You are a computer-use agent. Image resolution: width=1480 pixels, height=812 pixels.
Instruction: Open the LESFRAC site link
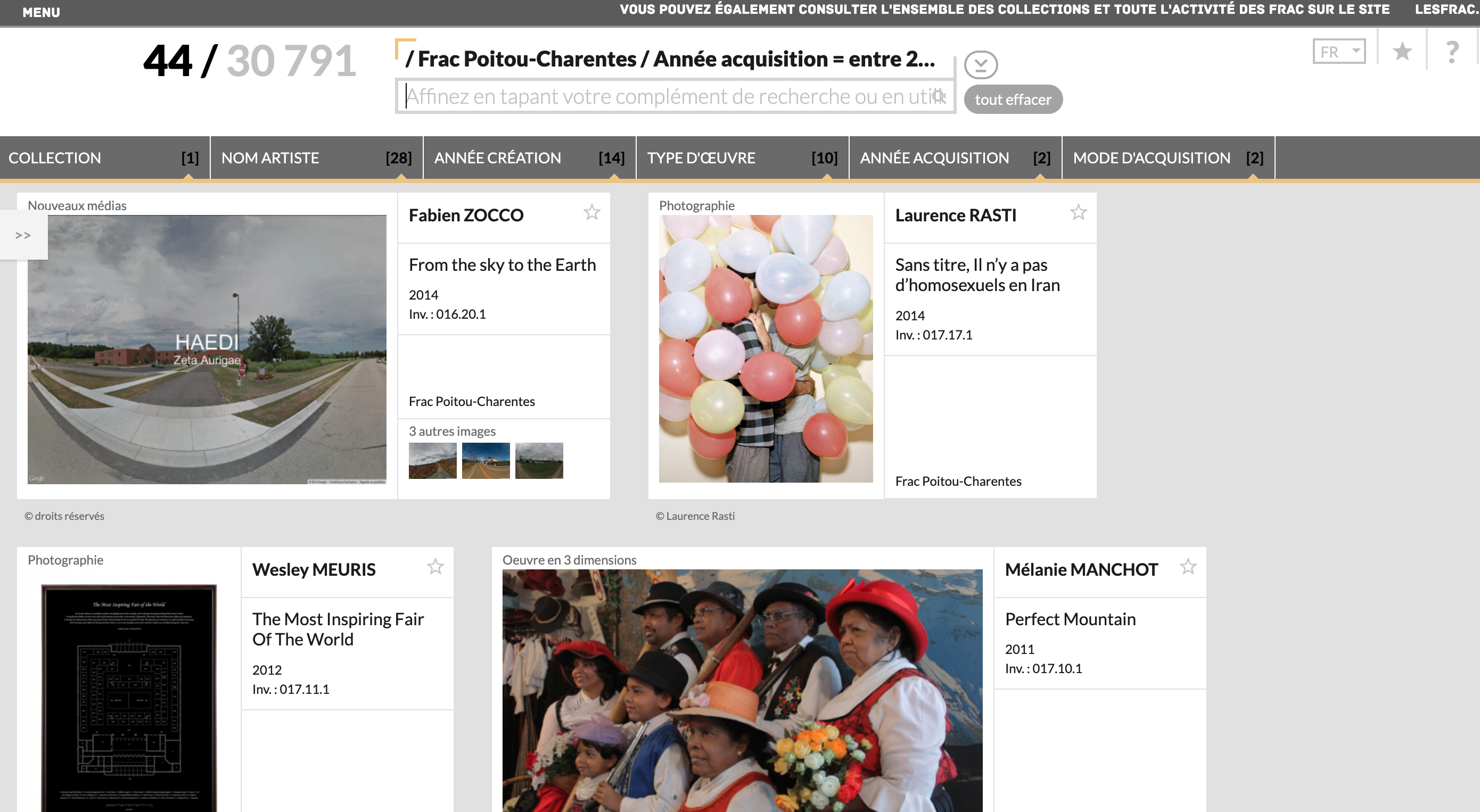coord(1446,9)
